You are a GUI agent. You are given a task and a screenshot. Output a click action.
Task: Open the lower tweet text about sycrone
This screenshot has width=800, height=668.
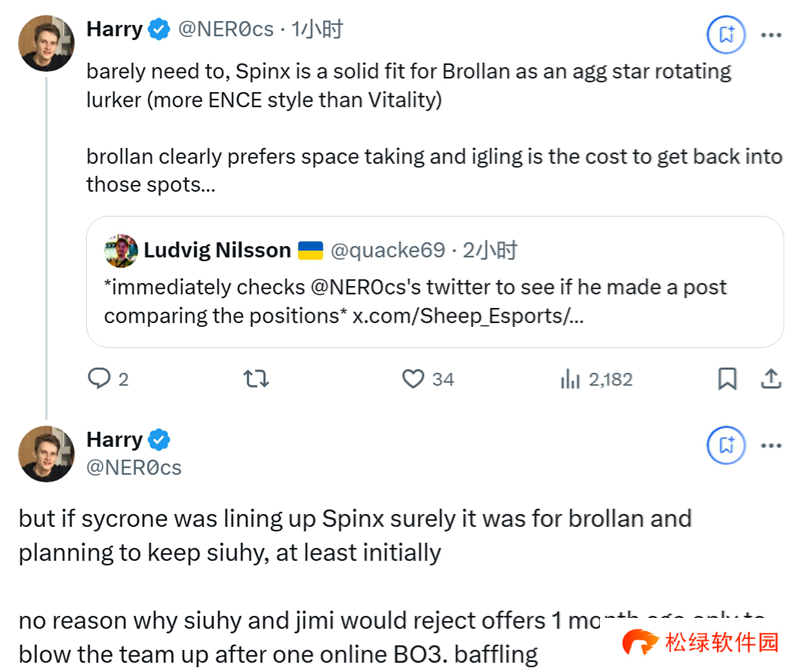point(355,535)
